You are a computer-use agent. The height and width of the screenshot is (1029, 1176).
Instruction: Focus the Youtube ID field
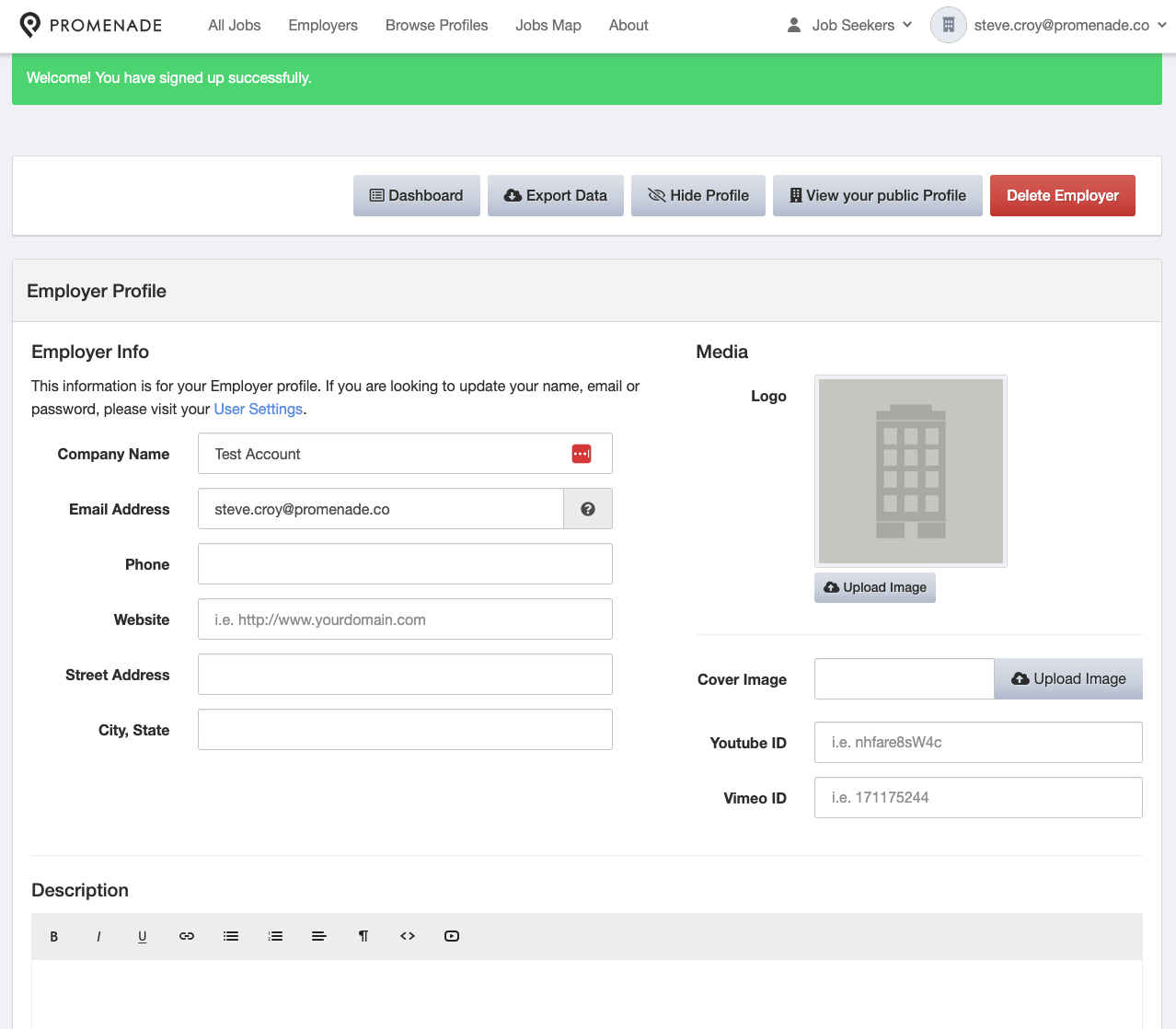pyautogui.click(x=978, y=743)
